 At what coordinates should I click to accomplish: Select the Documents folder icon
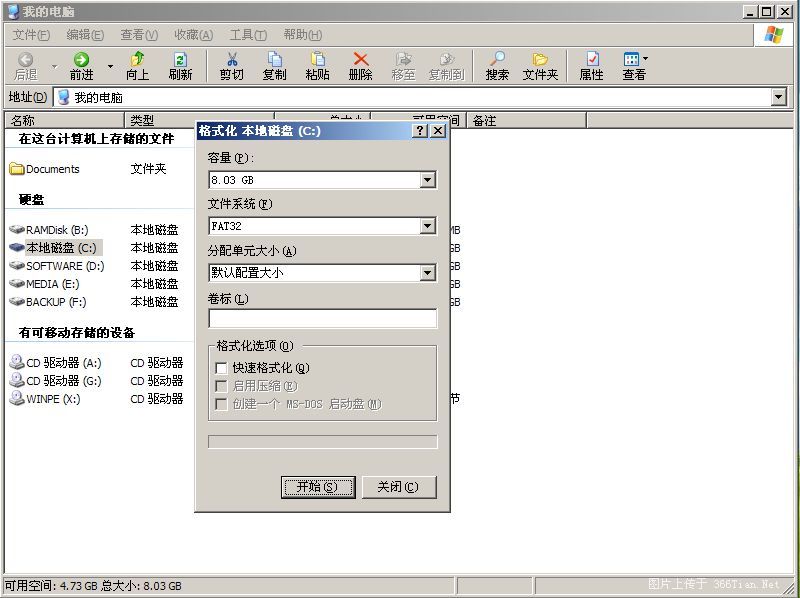click(x=17, y=169)
